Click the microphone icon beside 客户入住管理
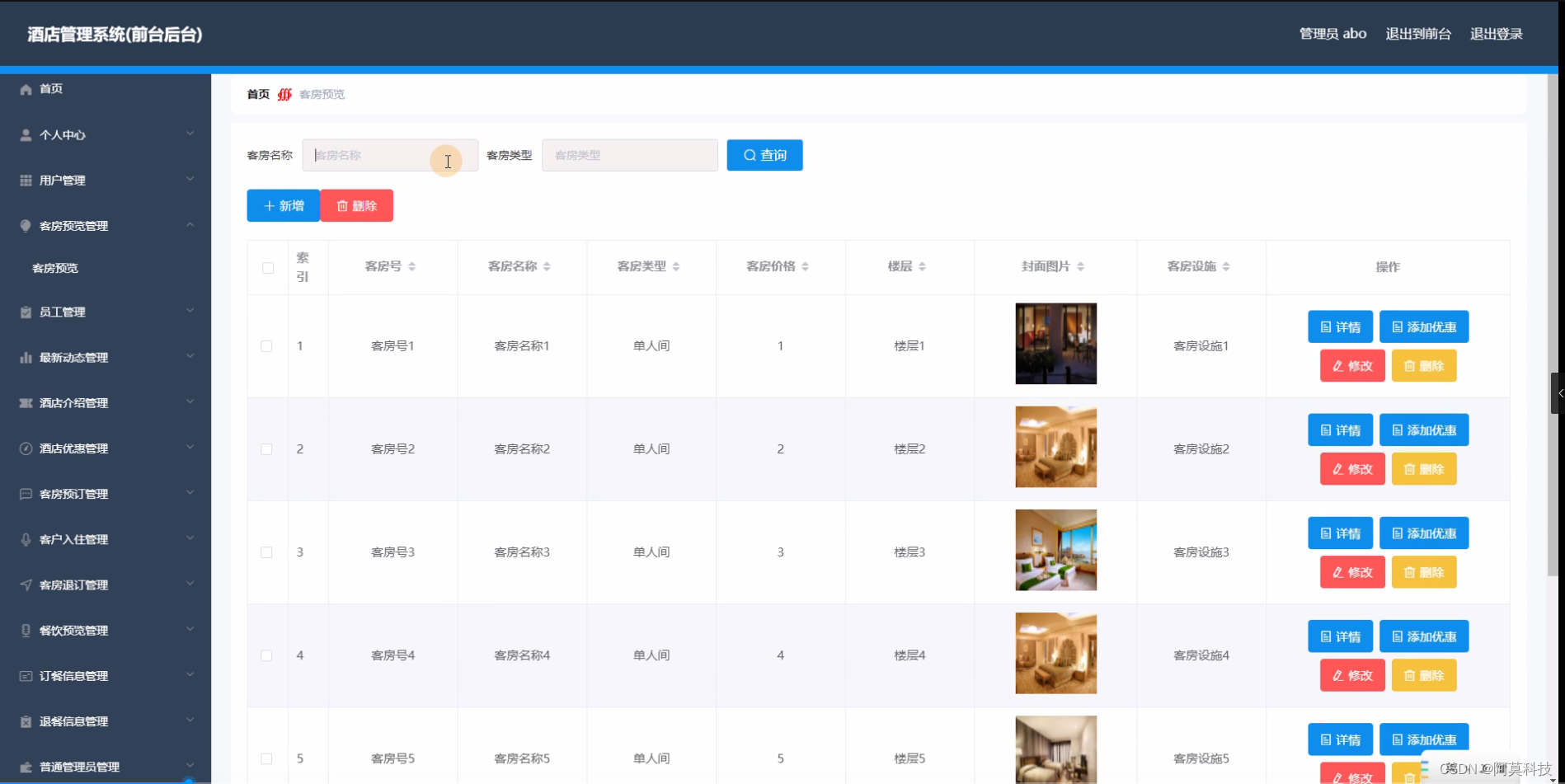The width and height of the screenshot is (1565, 784). 26,539
